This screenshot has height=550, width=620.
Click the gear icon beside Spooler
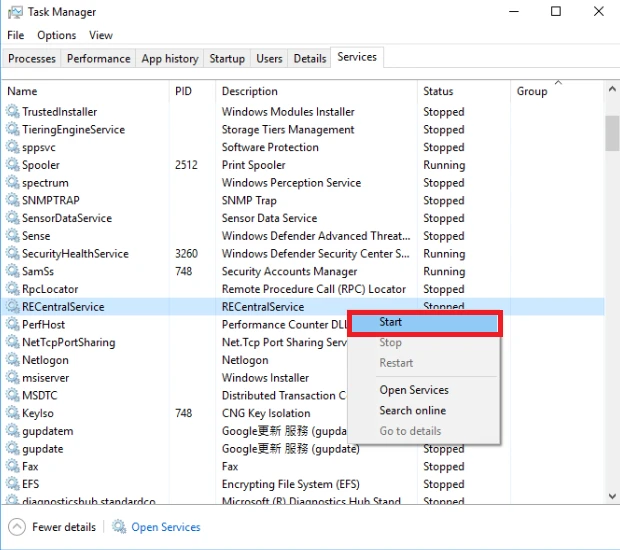pos(13,165)
